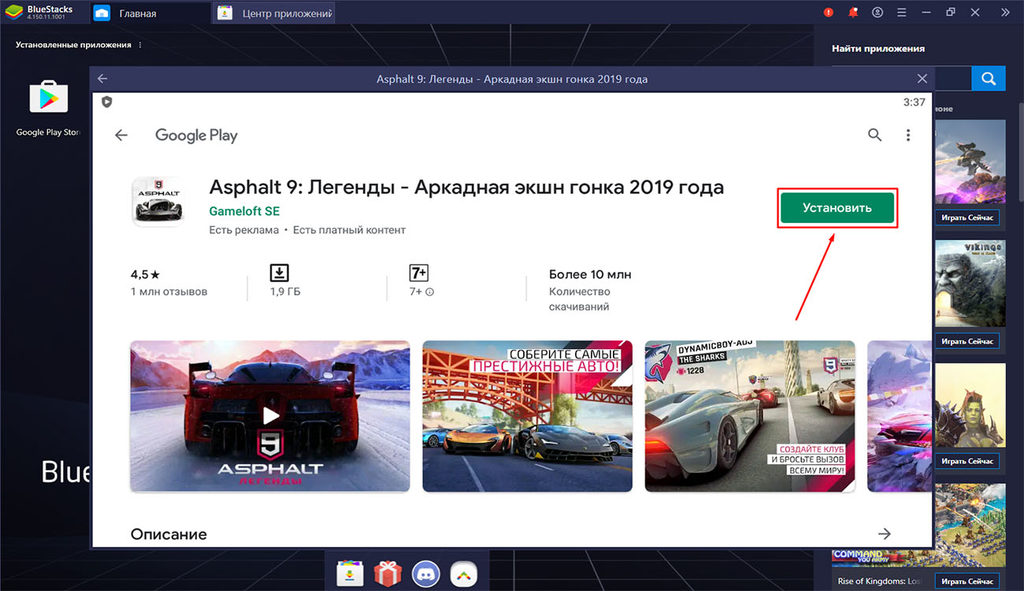
Task: Expand the Описание section arrow
Action: [x=884, y=534]
